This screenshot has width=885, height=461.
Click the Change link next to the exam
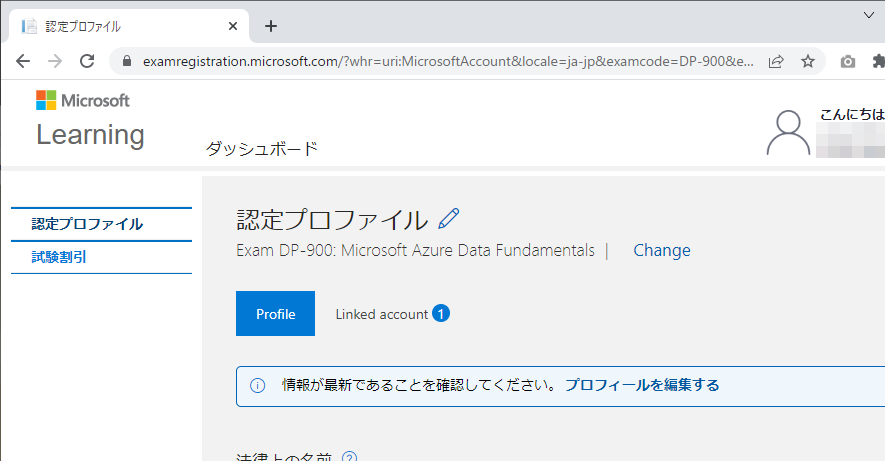[662, 250]
